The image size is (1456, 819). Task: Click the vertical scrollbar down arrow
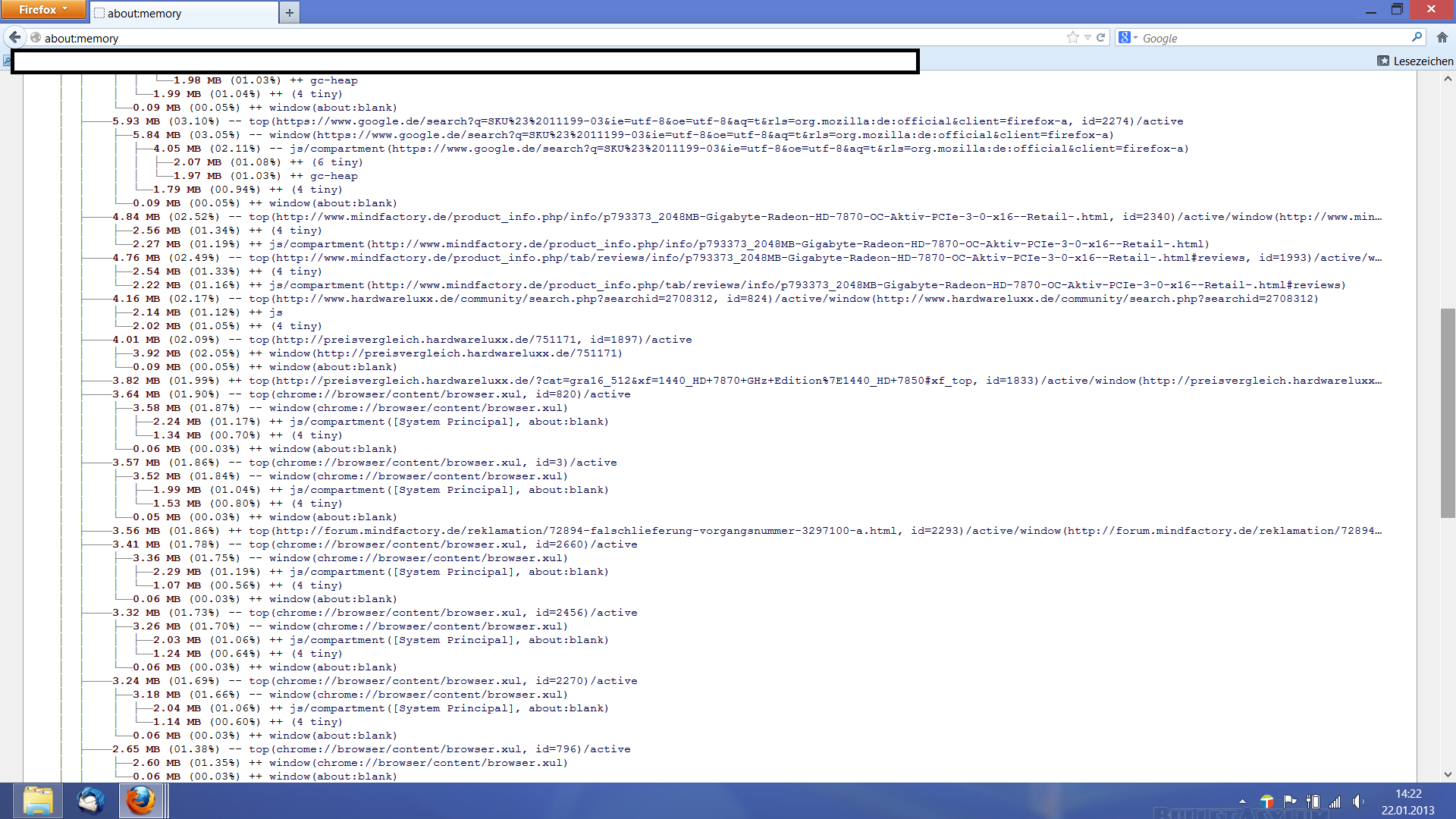[1448, 774]
